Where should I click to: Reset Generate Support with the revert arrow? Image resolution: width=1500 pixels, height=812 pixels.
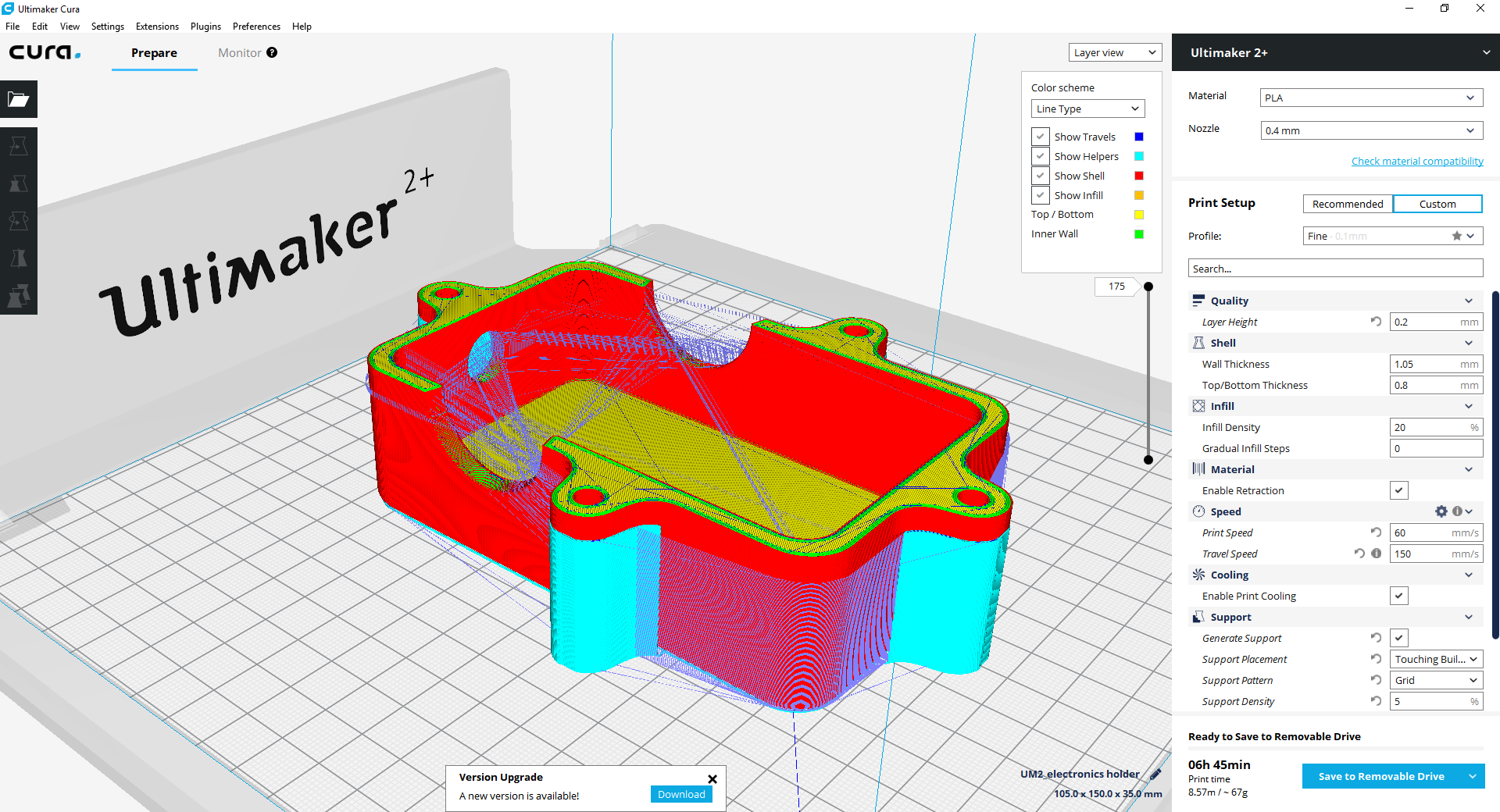1376,638
